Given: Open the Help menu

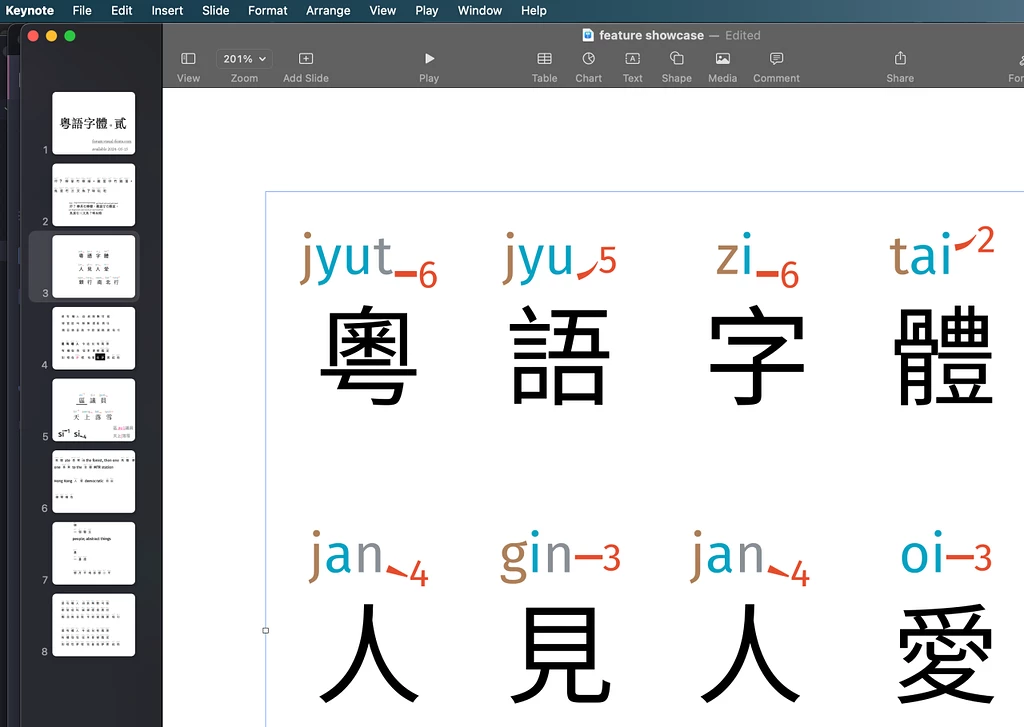Looking at the screenshot, I should pyautogui.click(x=533, y=10).
